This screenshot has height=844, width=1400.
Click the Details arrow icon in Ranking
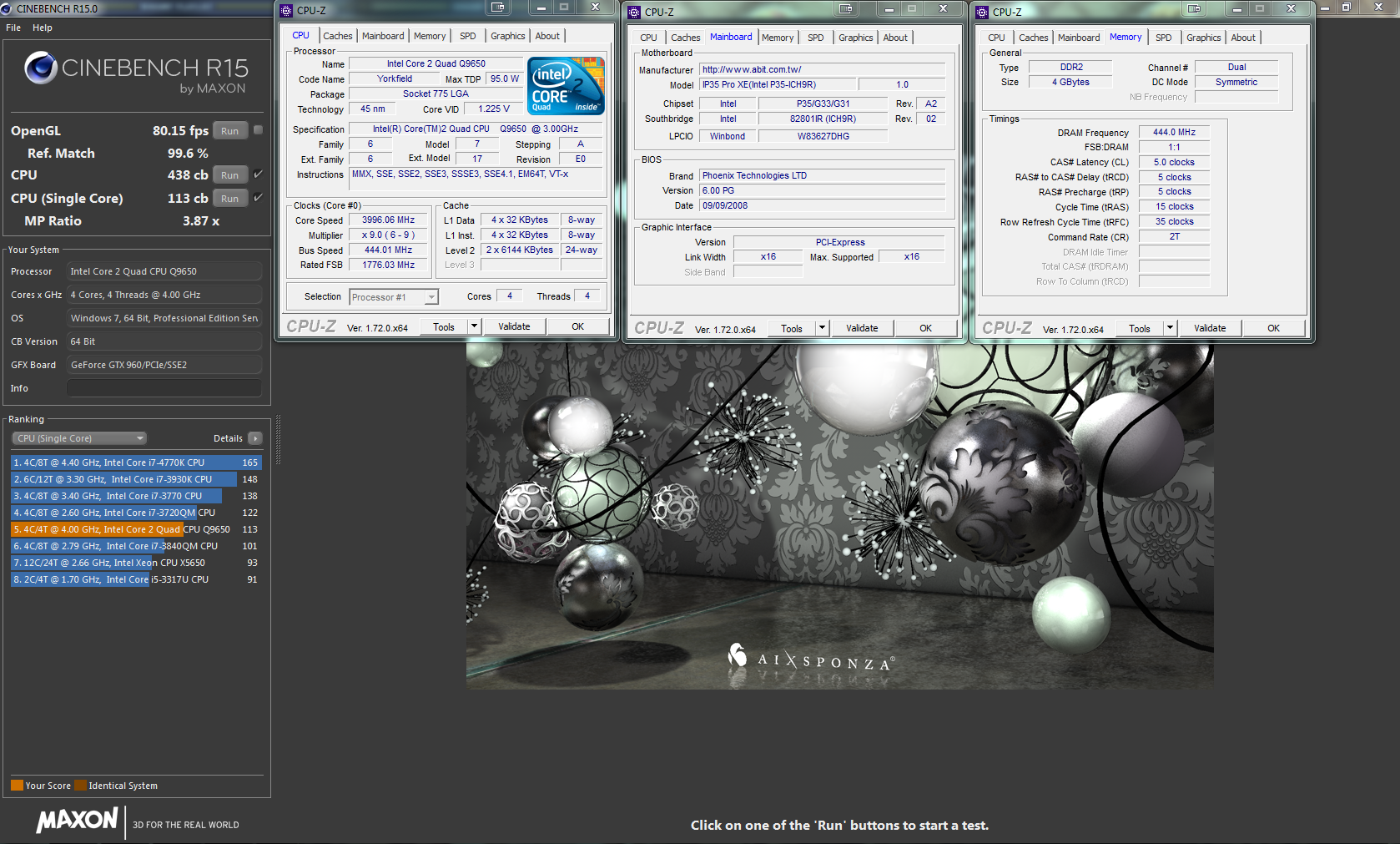click(x=255, y=438)
